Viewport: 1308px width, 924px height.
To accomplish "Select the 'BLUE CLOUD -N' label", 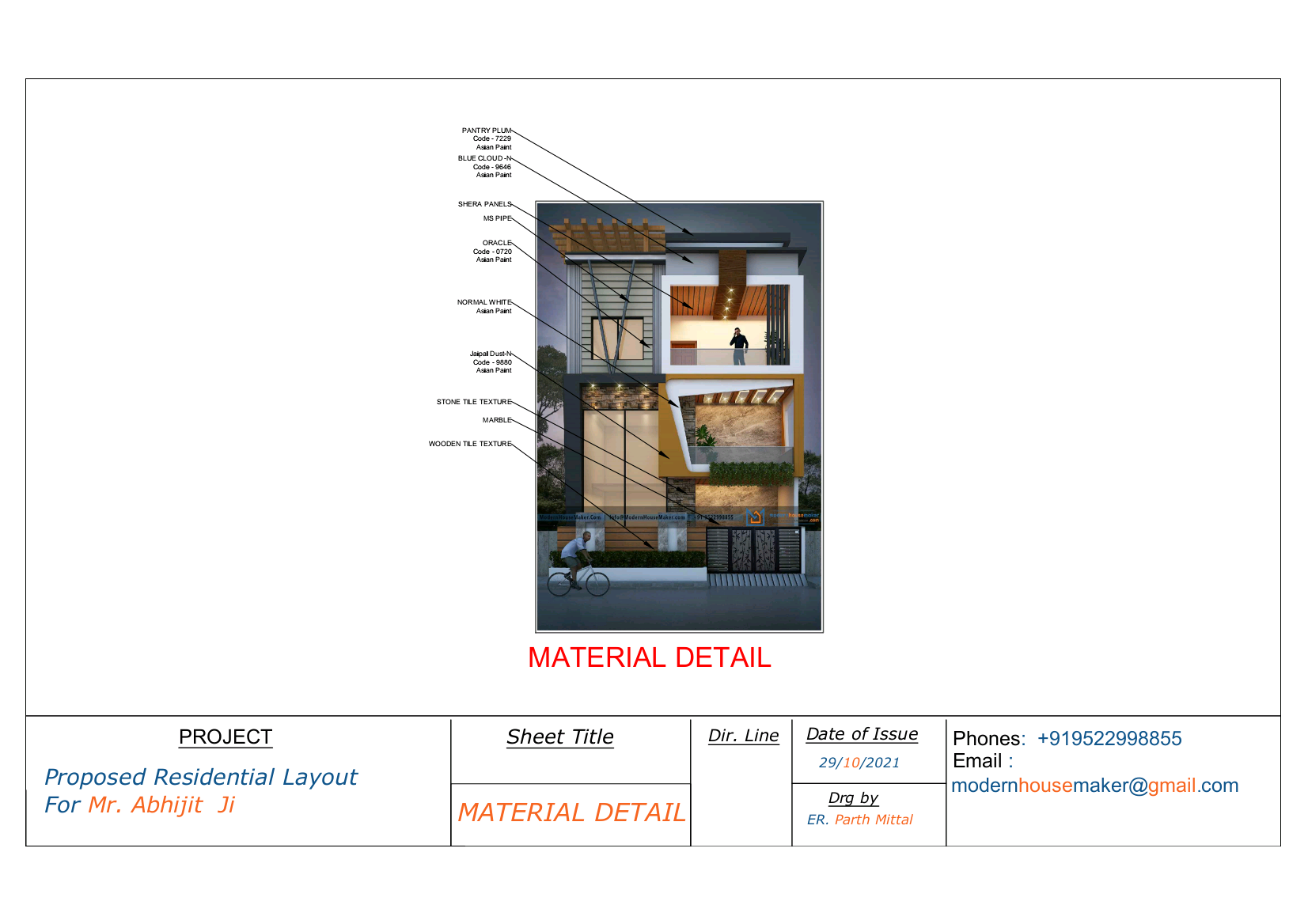I will [x=484, y=158].
